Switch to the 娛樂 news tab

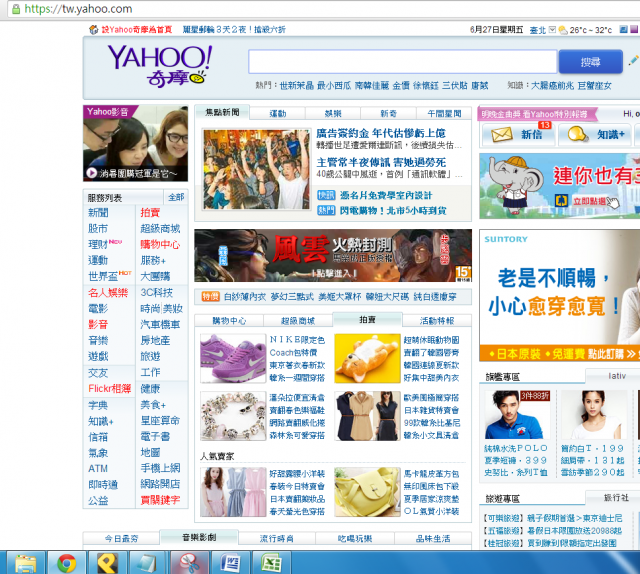click(333, 113)
